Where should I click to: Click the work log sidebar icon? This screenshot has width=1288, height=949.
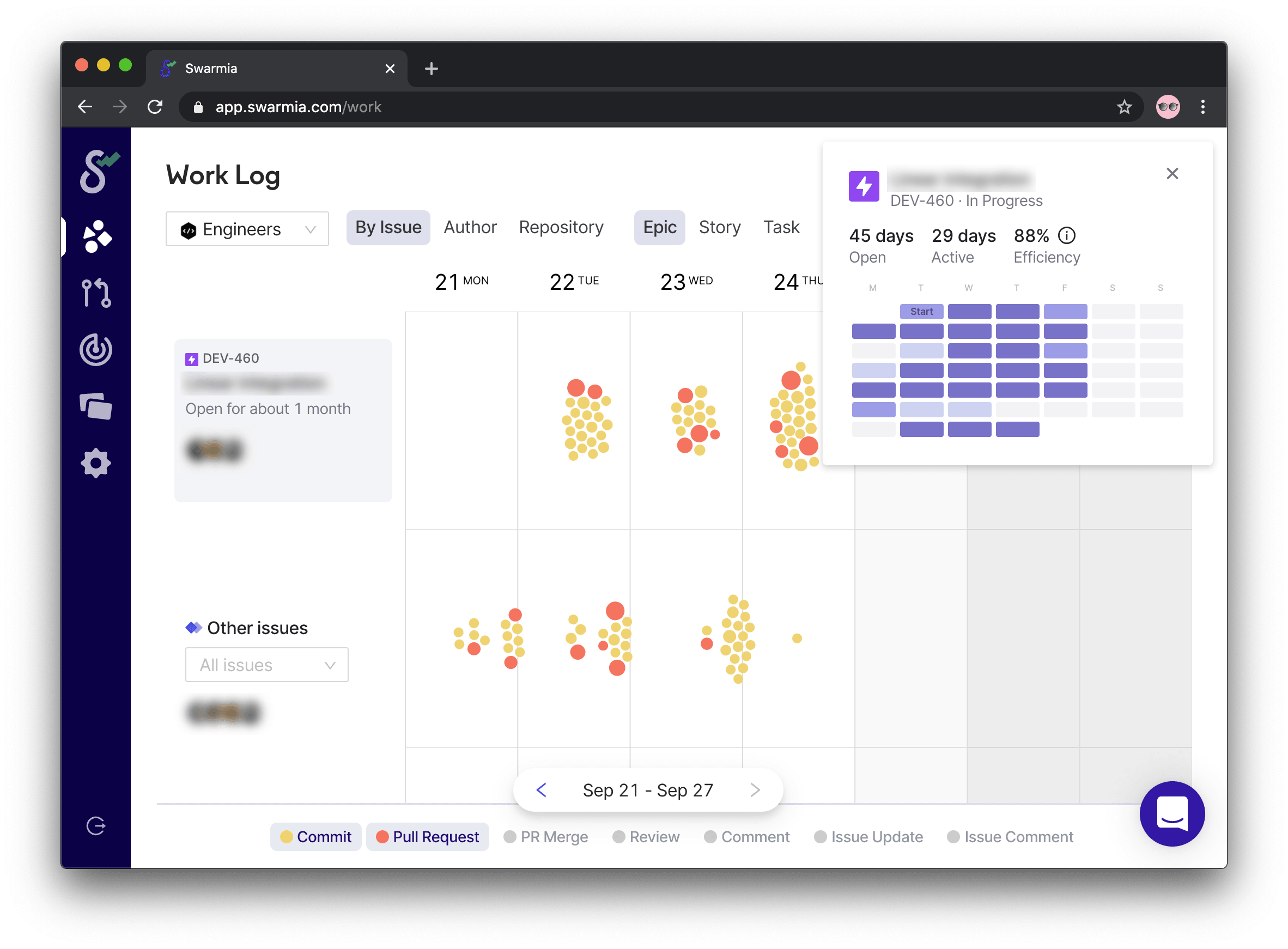95,236
